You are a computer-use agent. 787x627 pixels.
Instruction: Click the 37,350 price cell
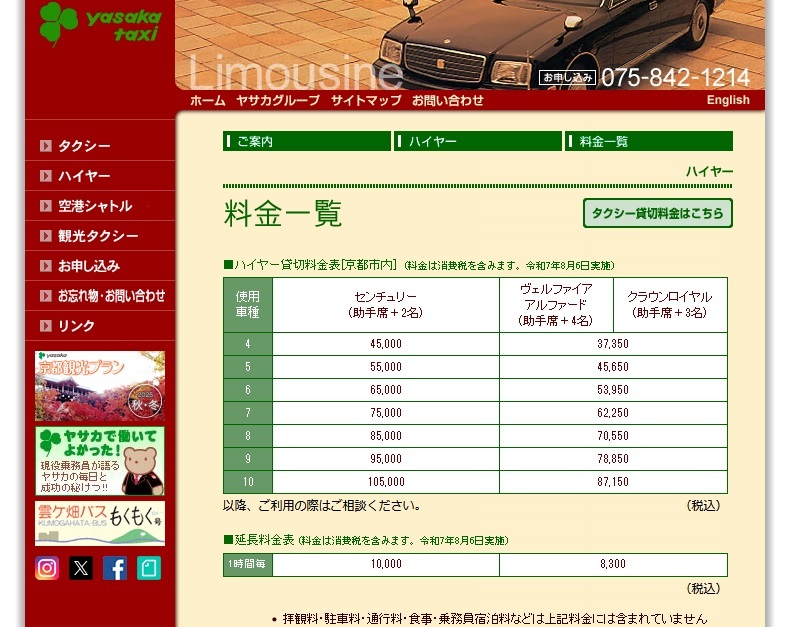click(x=613, y=344)
